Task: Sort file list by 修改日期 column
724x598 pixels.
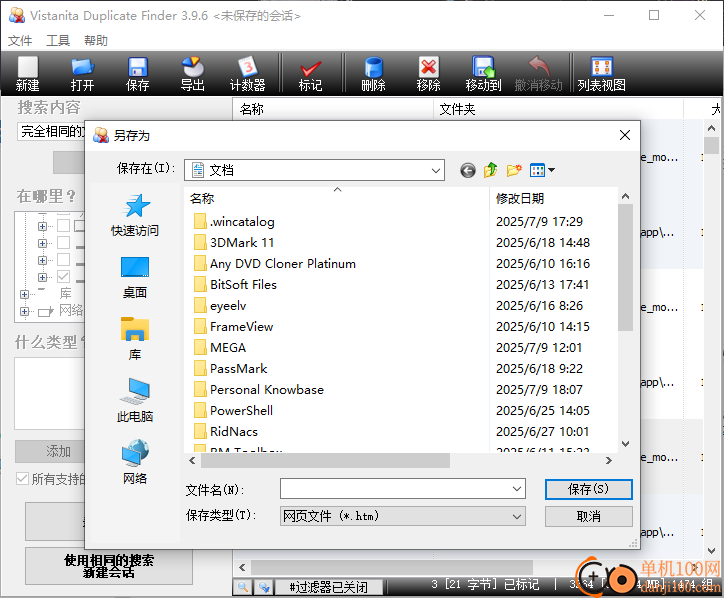Action: coord(553,199)
